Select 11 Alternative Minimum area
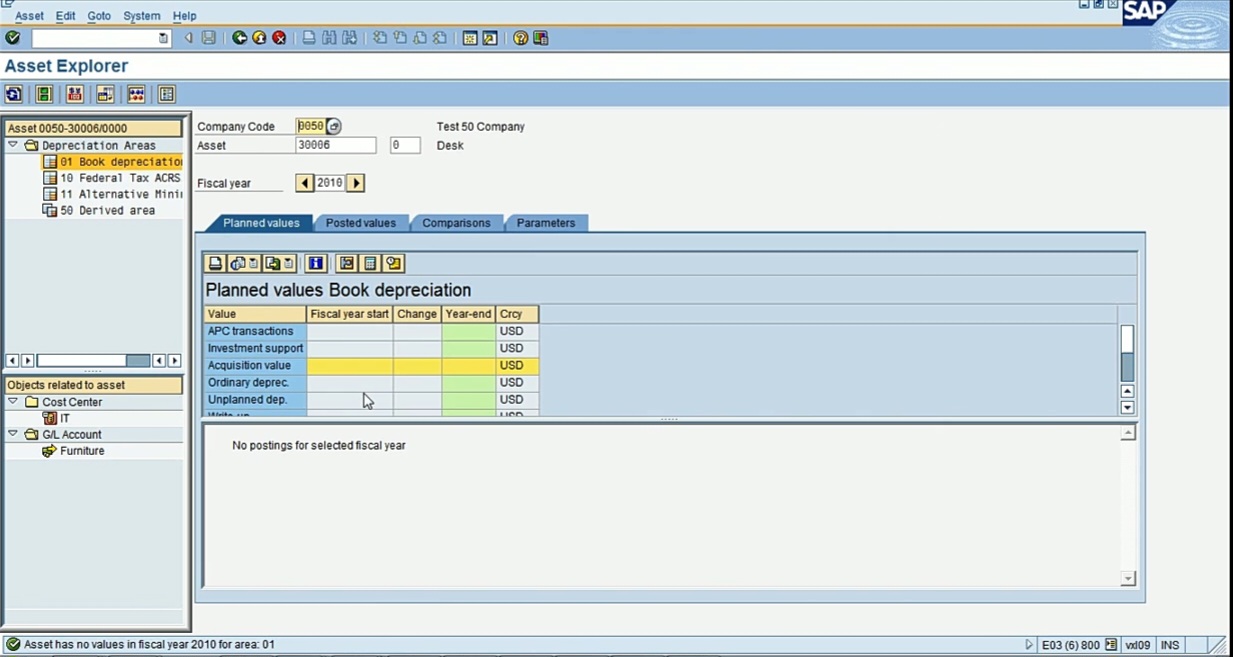The height and width of the screenshot is (657, 1233). tap(120, 194)
